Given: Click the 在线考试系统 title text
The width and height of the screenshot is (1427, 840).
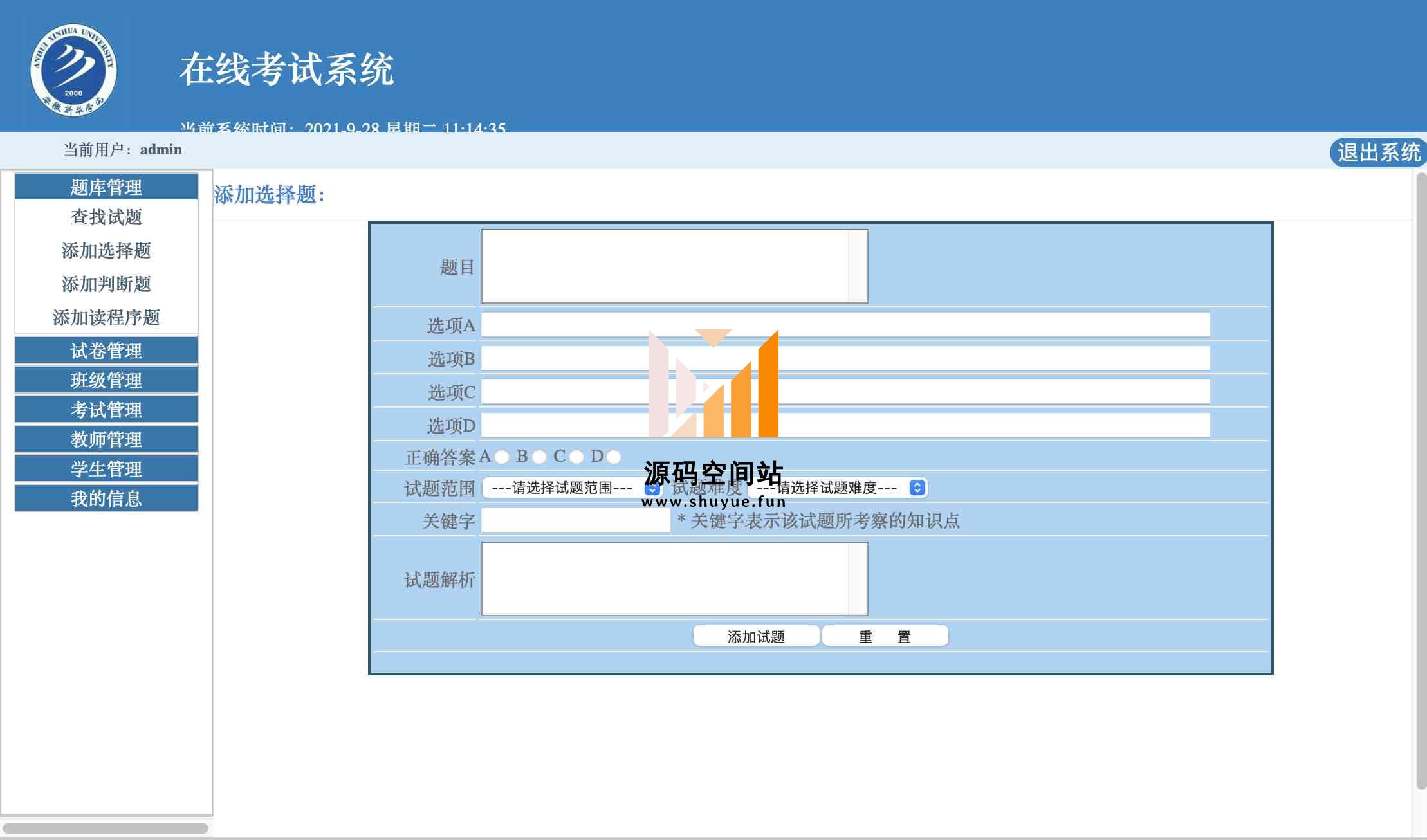Looking at the screenshot, I should pos(286,69).
